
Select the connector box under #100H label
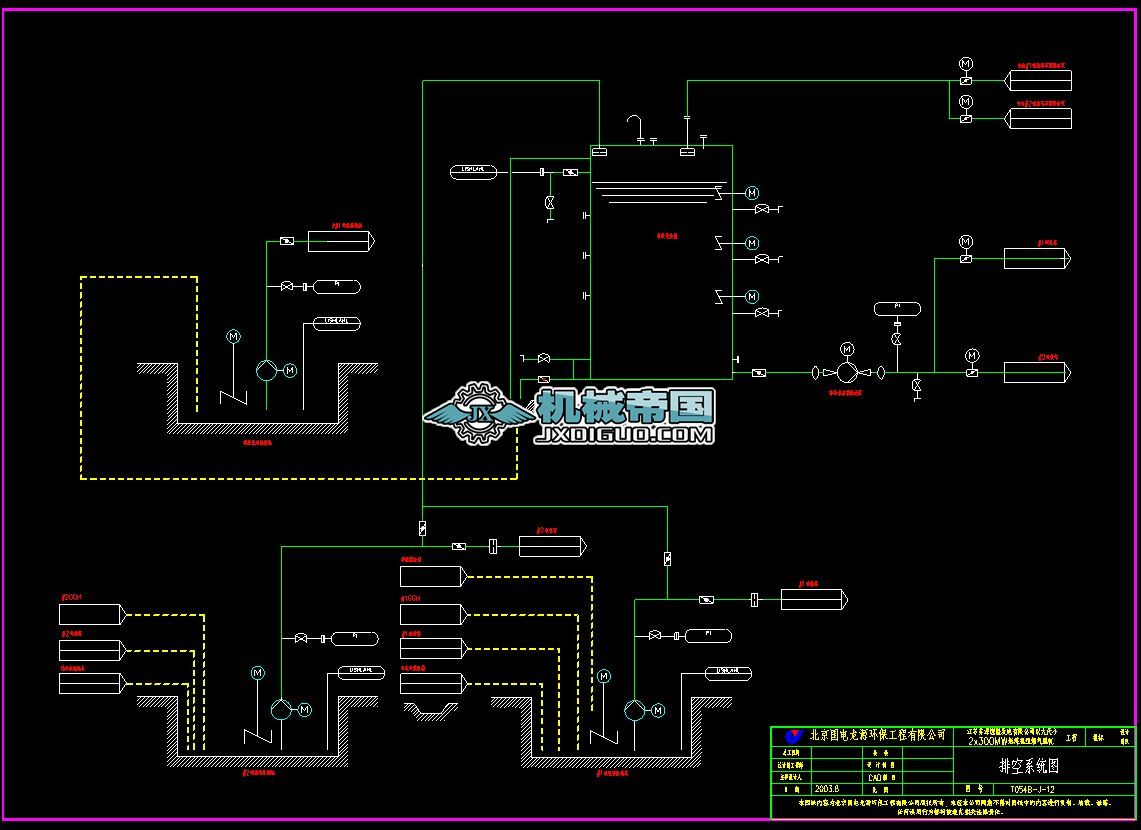click(x=434, y=615)
